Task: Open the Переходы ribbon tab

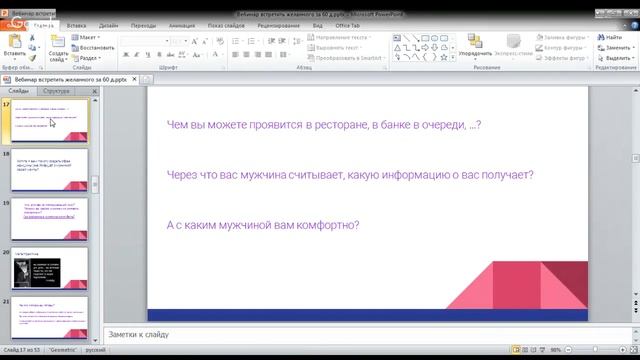Action: pyautogui.click(x=143, y=25)
